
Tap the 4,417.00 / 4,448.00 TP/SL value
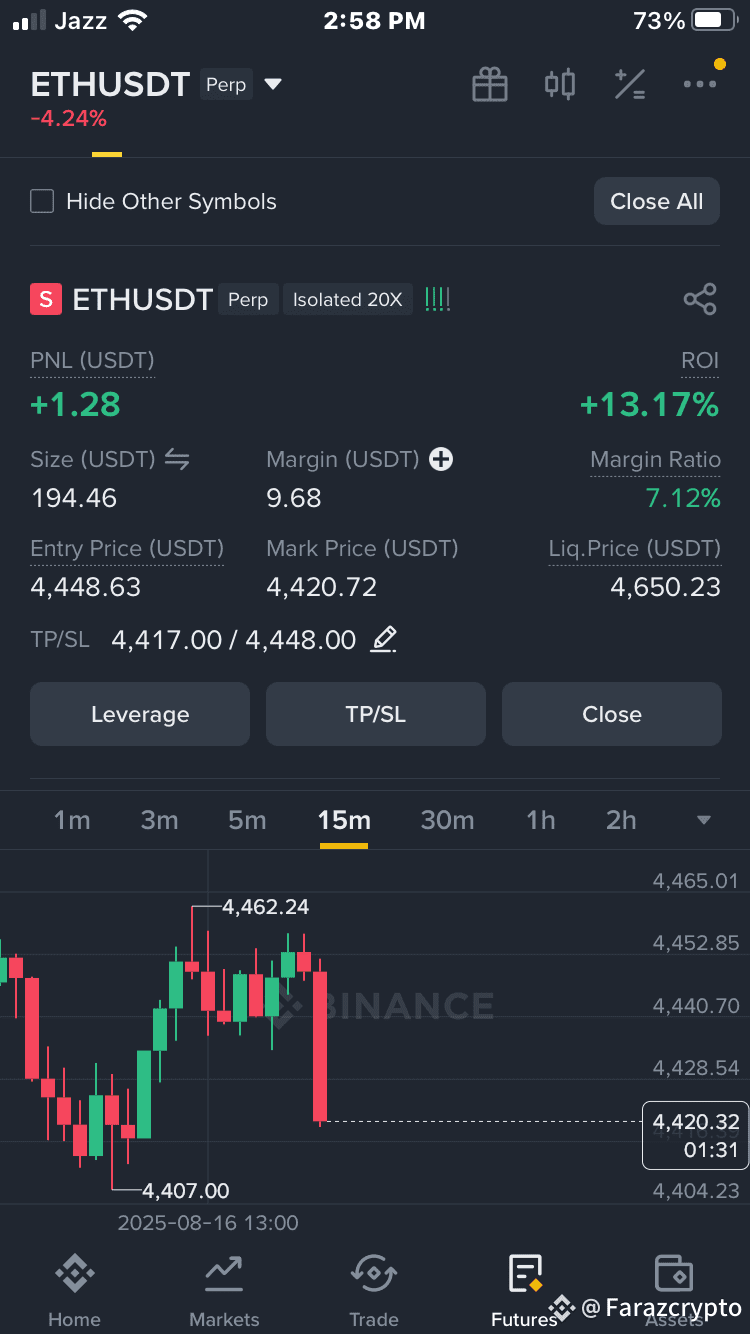[234, 639]
